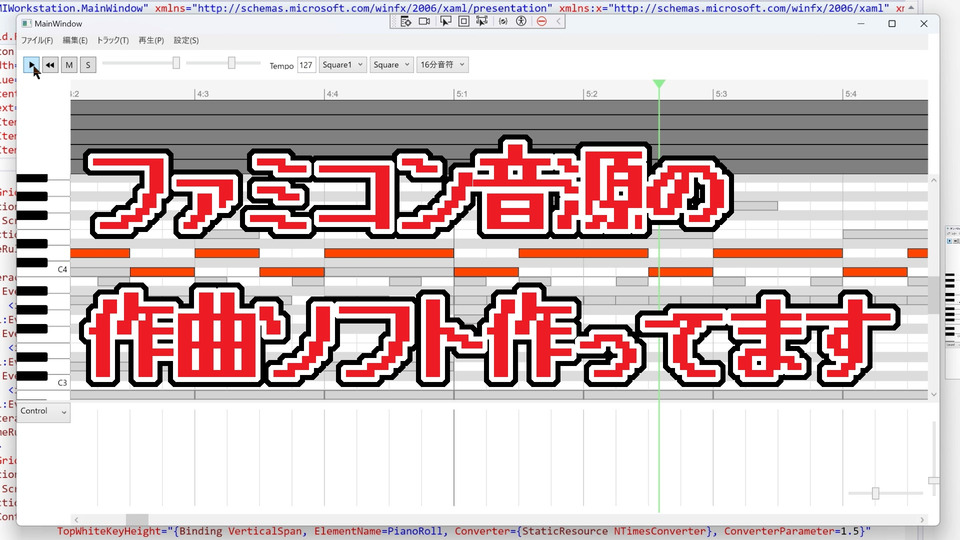Image resolution: width=960 pixels, height=540 pixels.
Task: Click the 4:4 marker on the timeline ruler
Action: [332, 94]
